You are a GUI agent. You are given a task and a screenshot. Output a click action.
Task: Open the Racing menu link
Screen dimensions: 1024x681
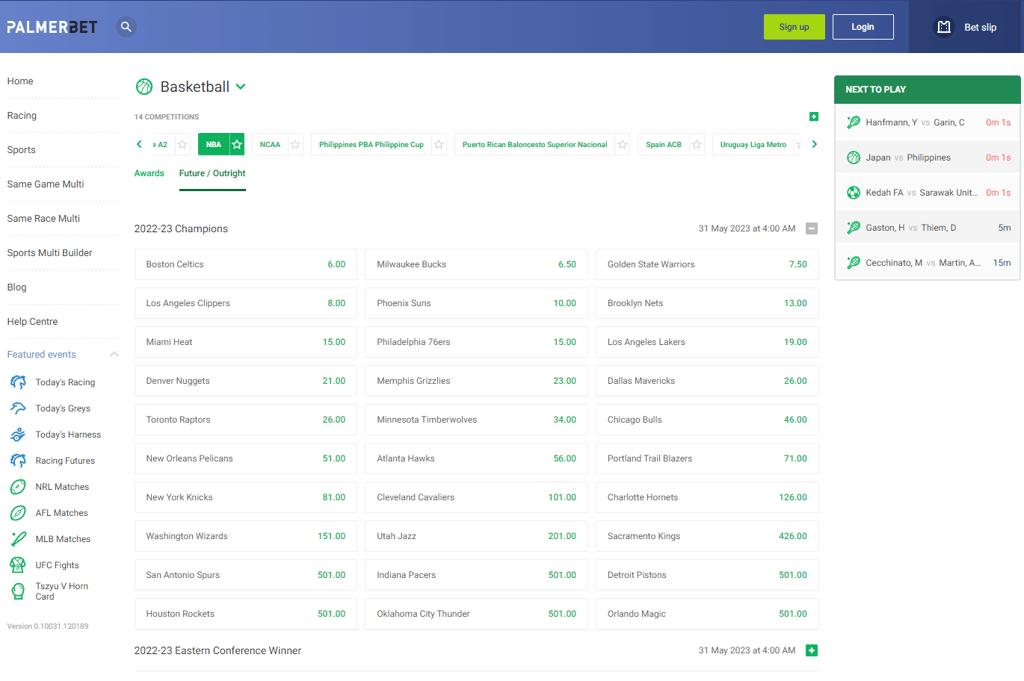[x=22, y=116]
